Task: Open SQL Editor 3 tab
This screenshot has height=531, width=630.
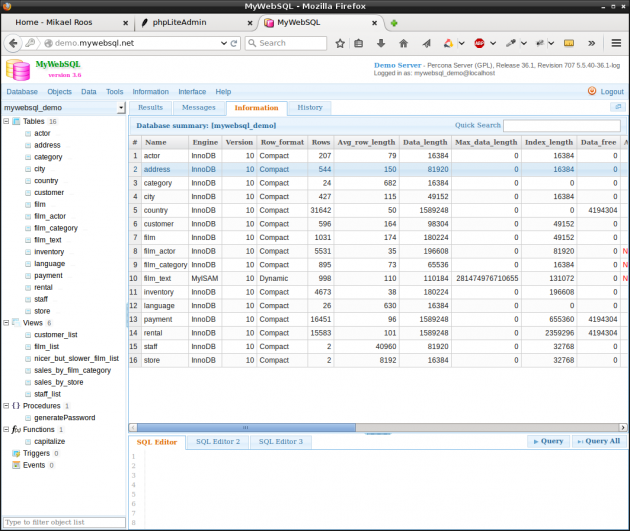Action: pos(280,442)
